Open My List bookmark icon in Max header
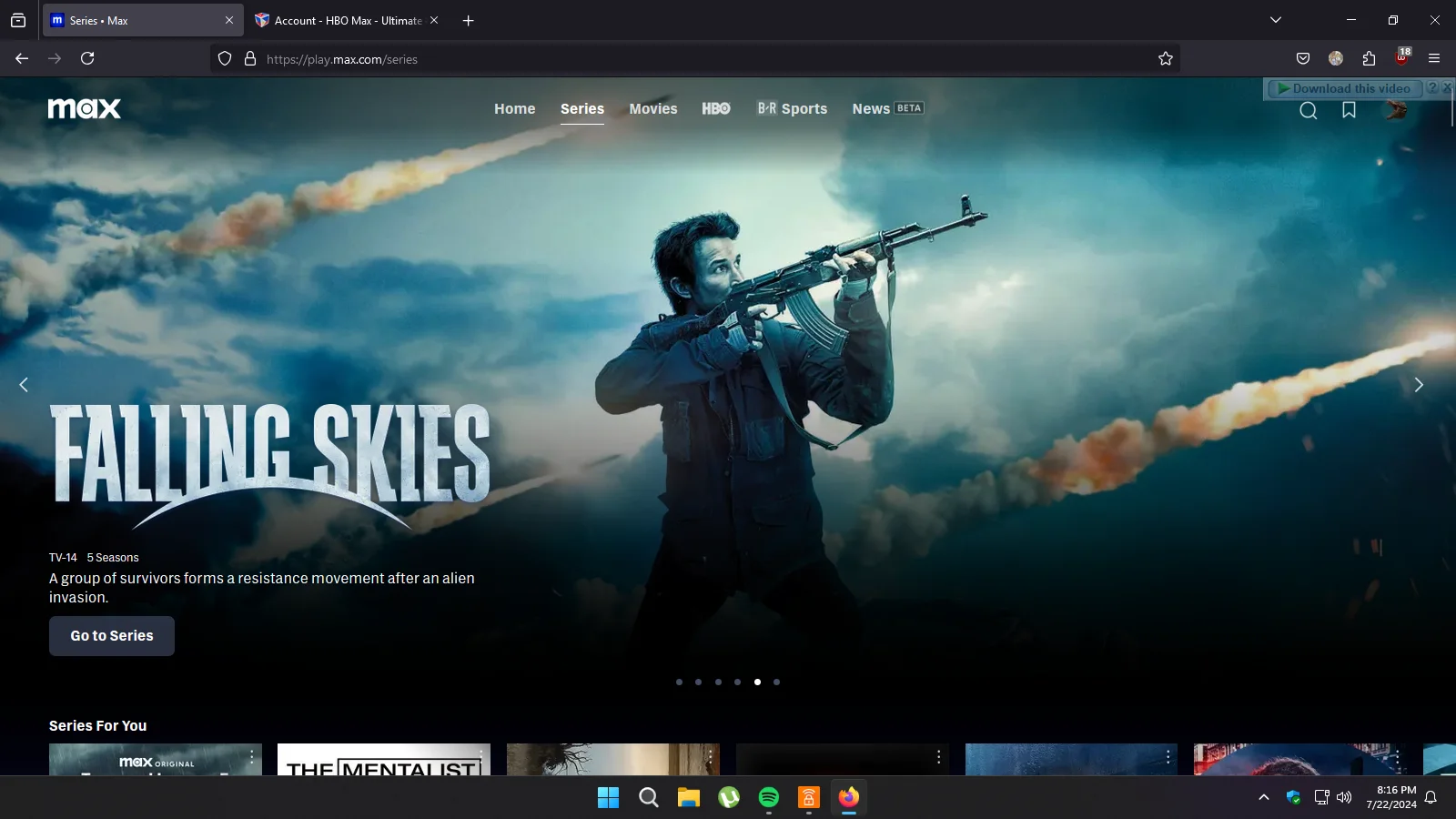The width and height of the screenshot is (1456, 819). (x=1349, y=110)
